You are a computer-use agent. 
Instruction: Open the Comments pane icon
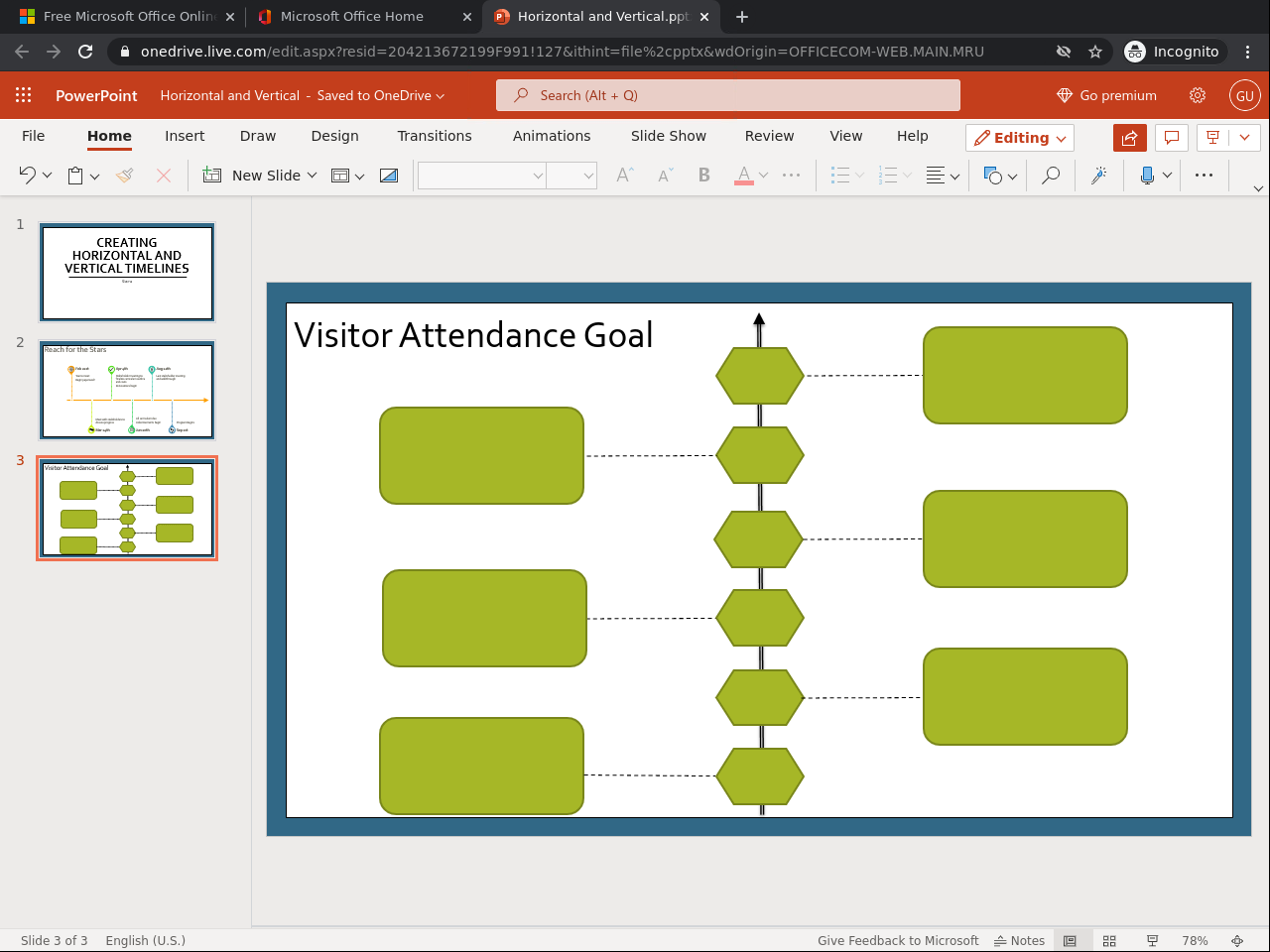[1172, 138]
